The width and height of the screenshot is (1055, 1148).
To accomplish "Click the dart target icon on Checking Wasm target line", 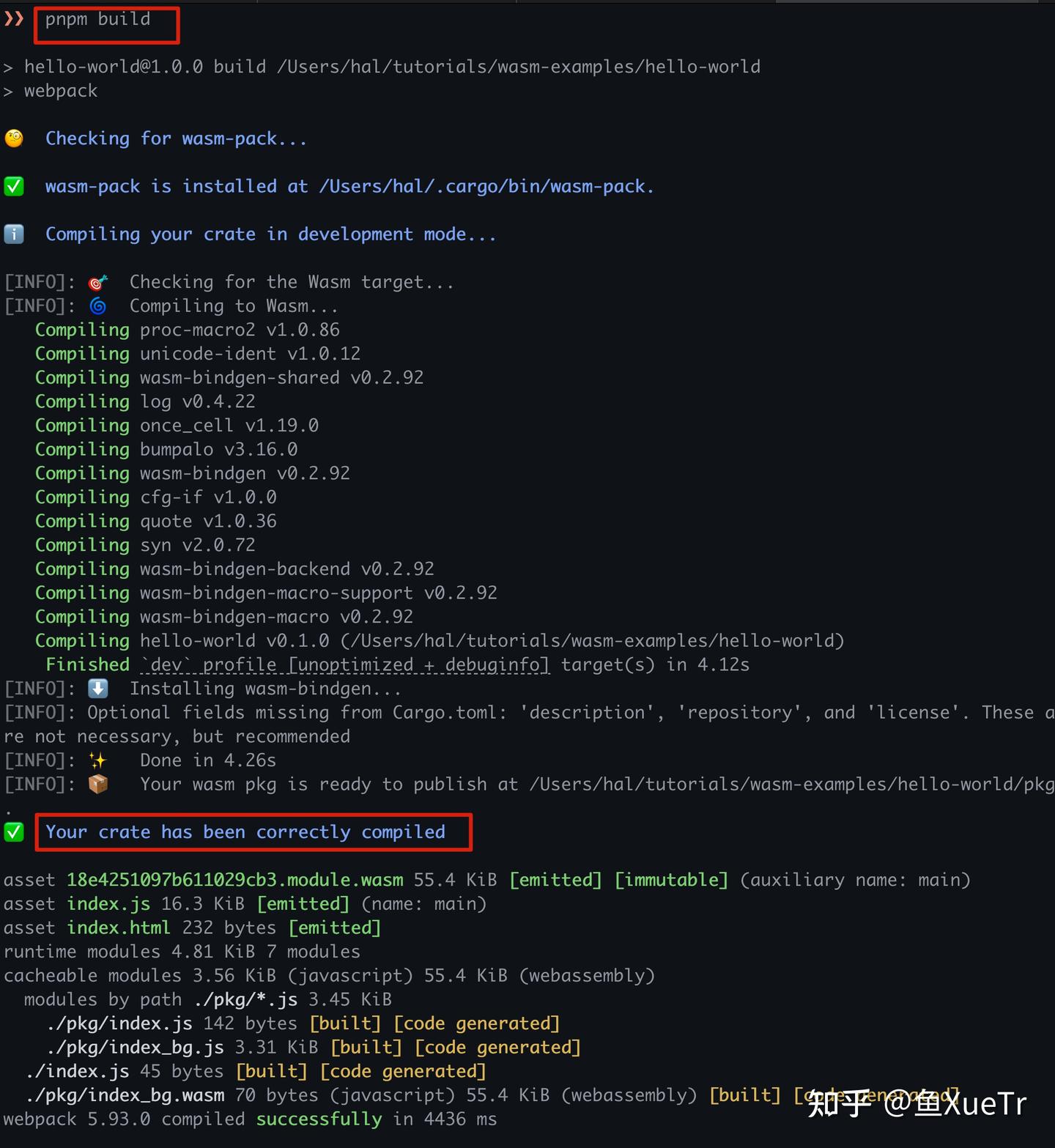I will pos(98,281).
